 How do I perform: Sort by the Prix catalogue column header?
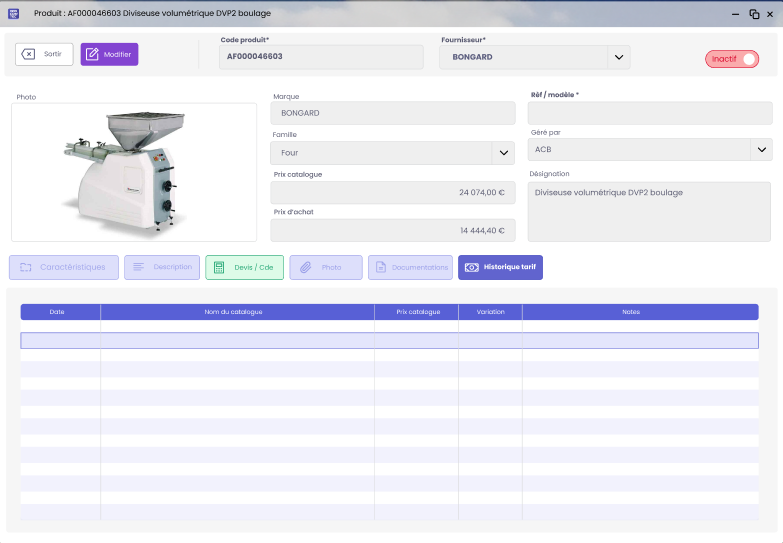click(x=417, y=312)
